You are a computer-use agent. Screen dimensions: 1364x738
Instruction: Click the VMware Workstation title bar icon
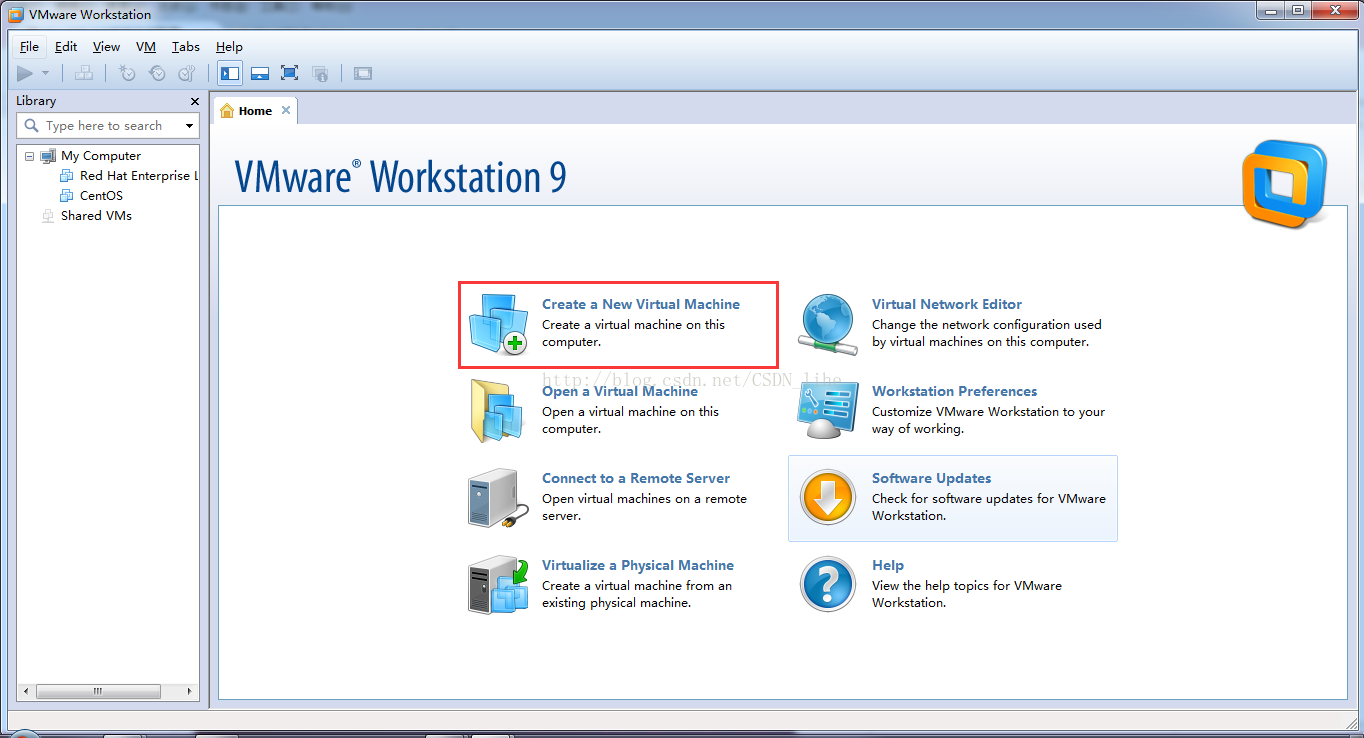[x=15, y=15]
